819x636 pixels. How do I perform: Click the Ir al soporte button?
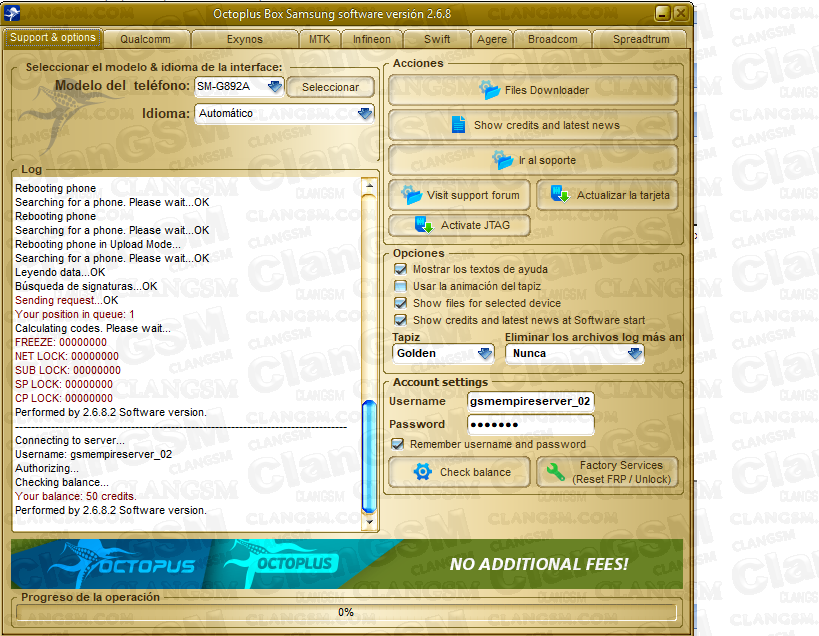[533, 160]
